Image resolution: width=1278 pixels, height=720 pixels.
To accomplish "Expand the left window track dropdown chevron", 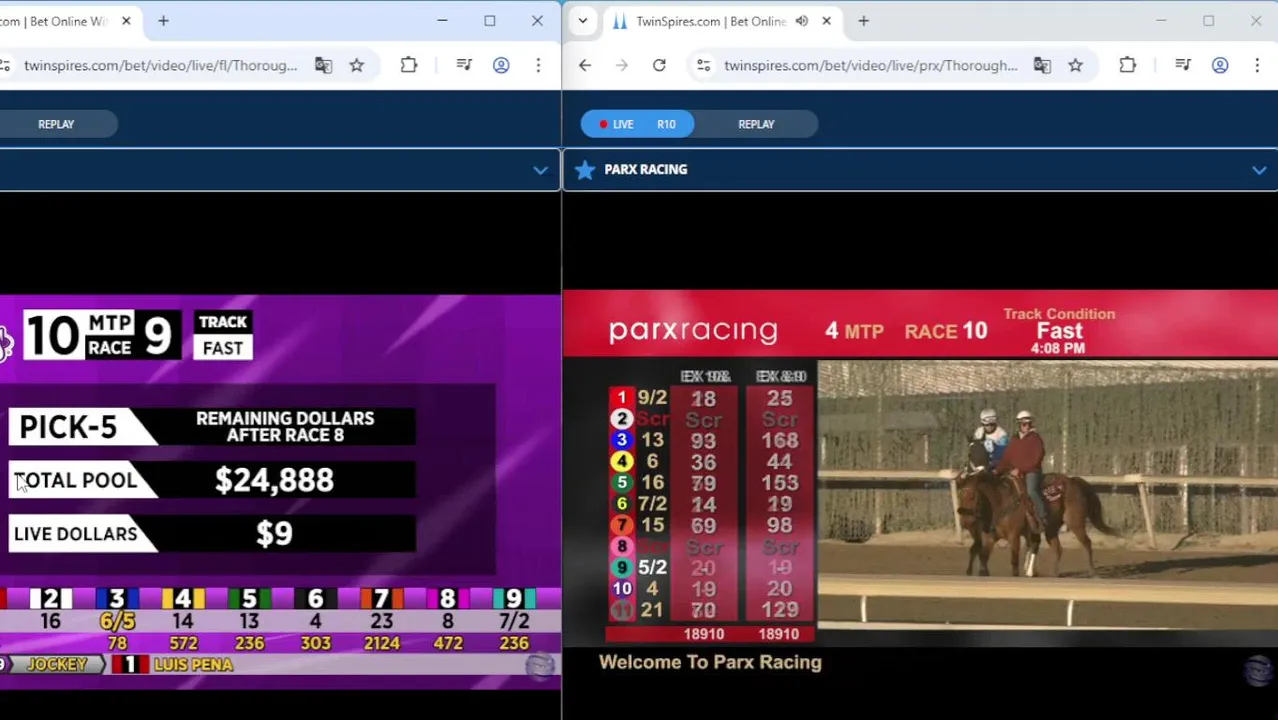I will click(540, 170).
